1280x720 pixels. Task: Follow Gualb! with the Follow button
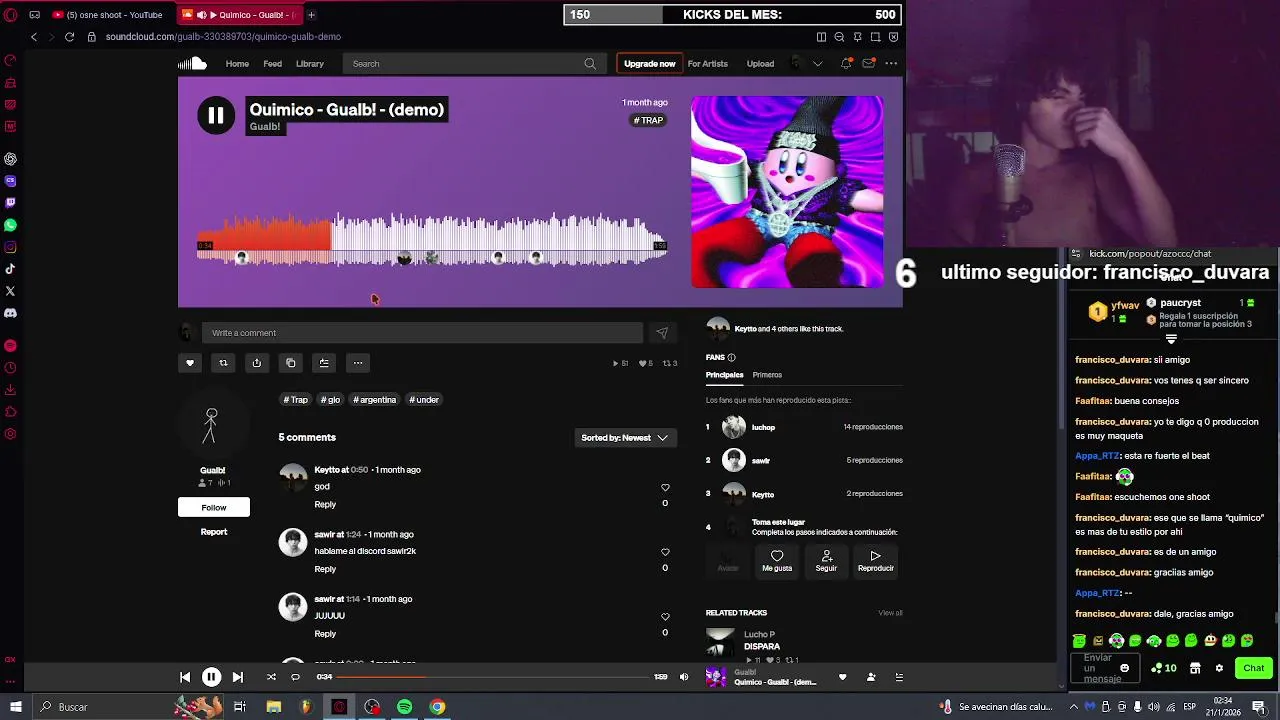click(x=214, y=507)
